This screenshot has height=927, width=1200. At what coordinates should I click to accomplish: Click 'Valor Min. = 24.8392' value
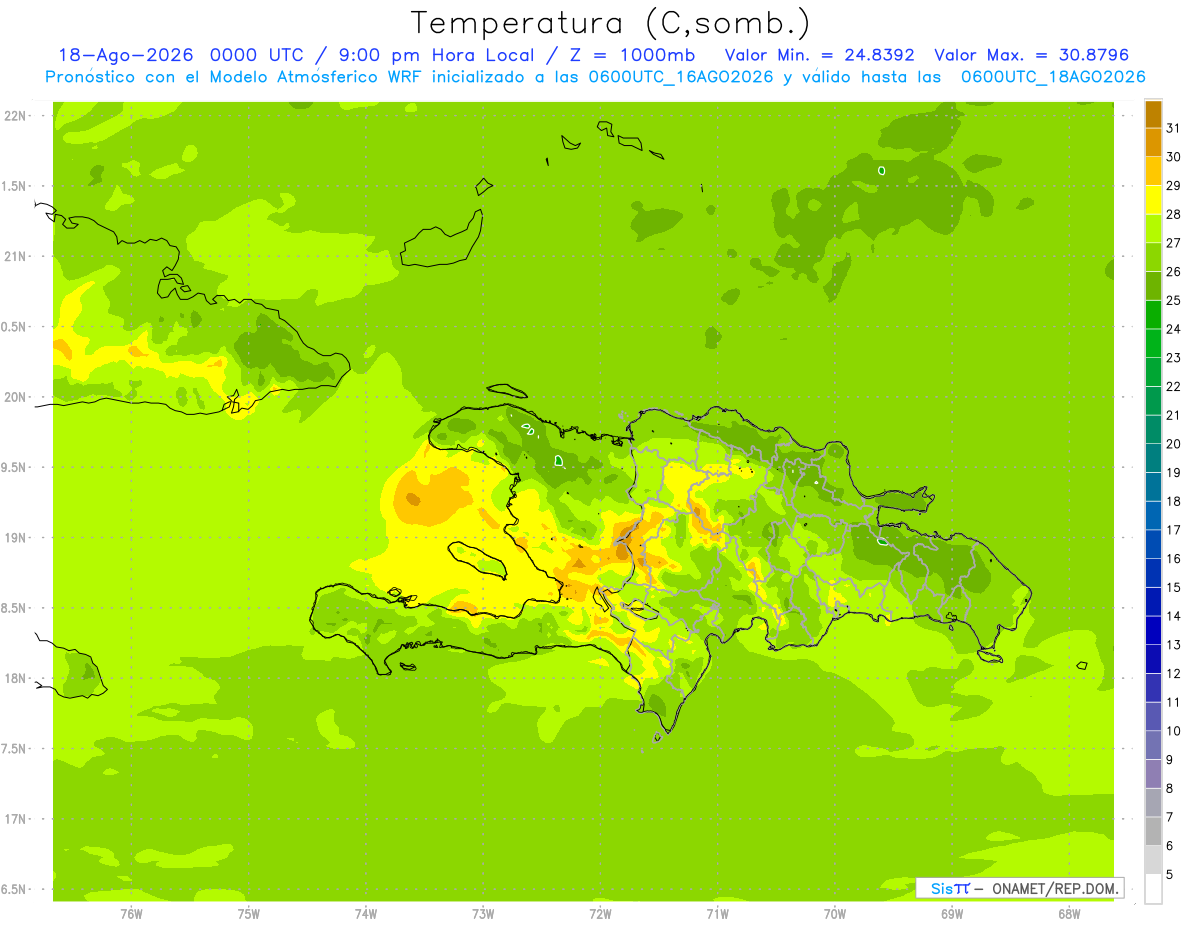pos(820,55)
